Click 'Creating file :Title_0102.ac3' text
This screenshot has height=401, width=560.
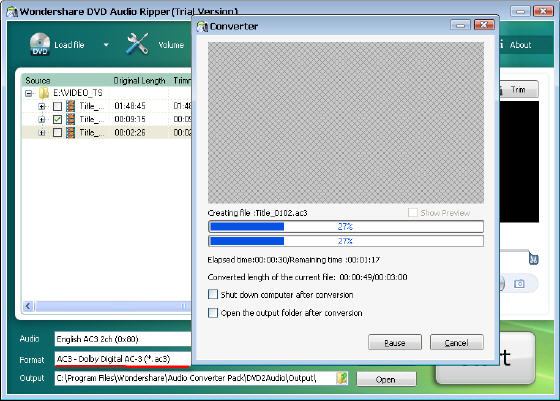pyautogui.click(x=258, y=213)
